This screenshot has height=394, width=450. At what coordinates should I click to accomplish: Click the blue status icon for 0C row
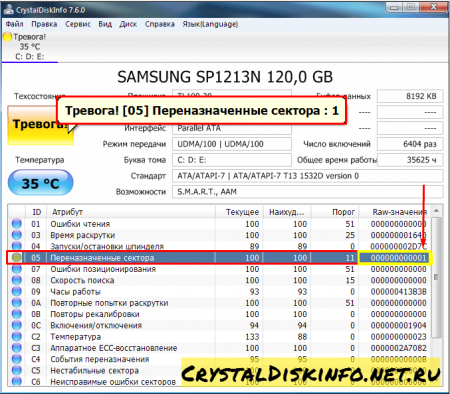click(x=16, y=325)
